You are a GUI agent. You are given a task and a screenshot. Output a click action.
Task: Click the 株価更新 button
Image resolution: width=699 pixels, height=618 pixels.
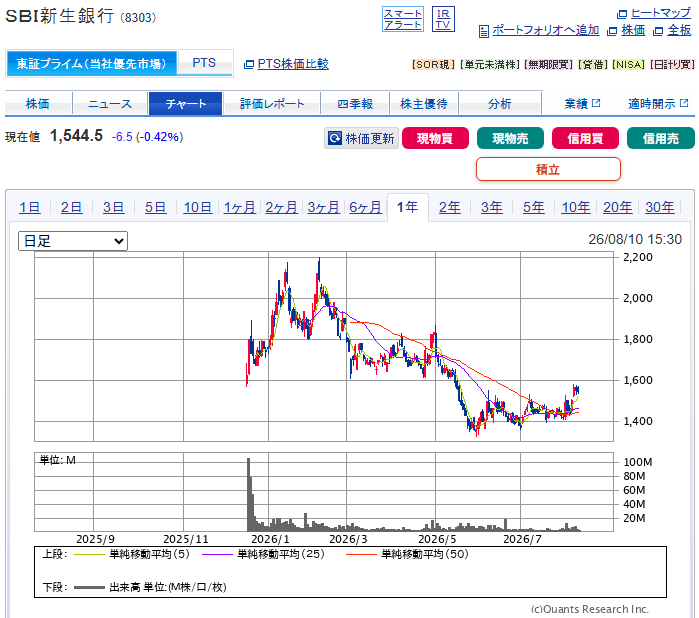point(362,138)
